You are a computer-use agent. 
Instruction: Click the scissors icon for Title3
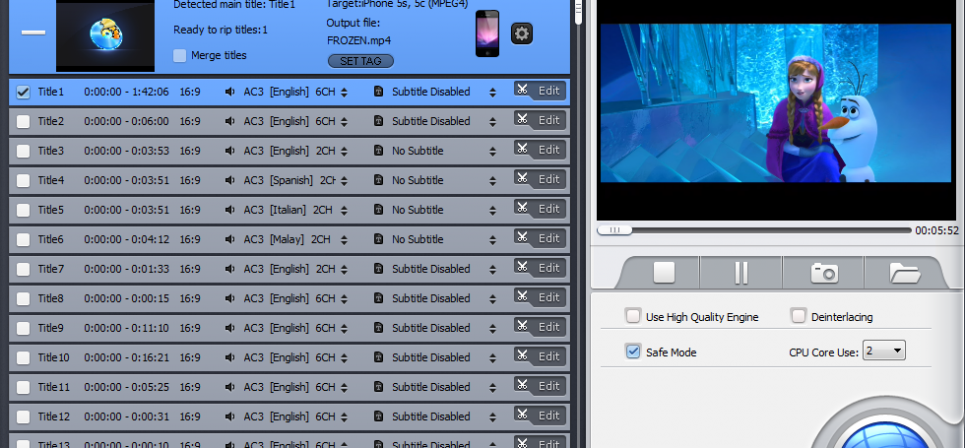click(523, 149)
